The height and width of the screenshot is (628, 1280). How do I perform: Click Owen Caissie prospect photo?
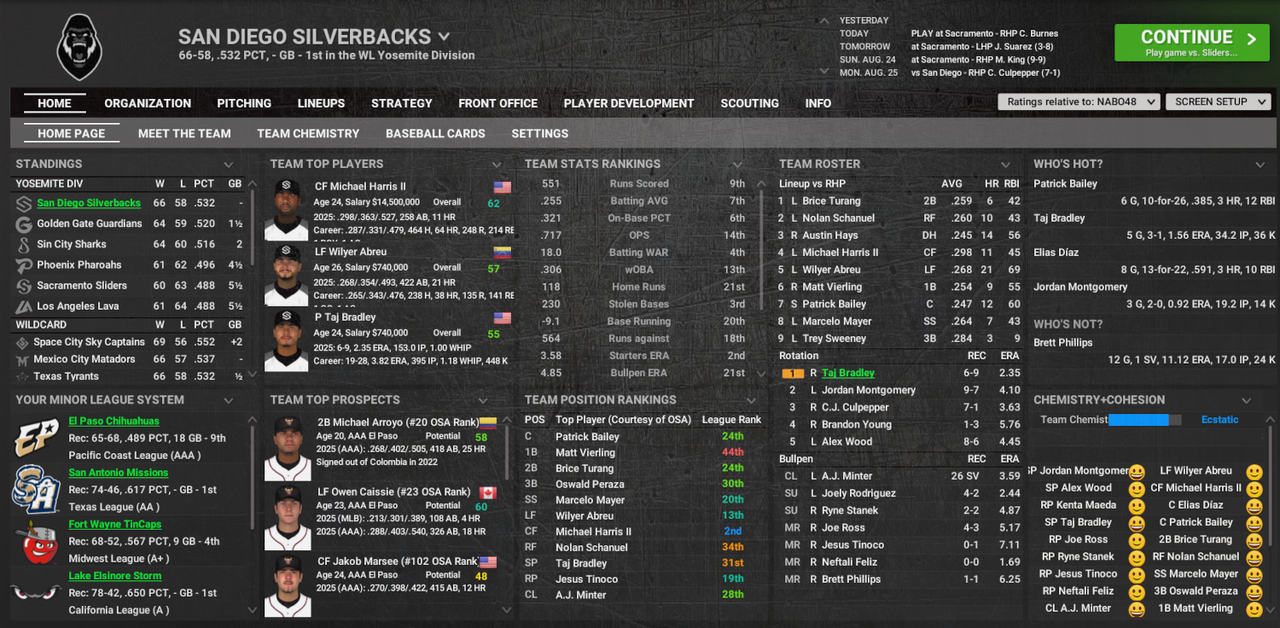click(286, 518)
